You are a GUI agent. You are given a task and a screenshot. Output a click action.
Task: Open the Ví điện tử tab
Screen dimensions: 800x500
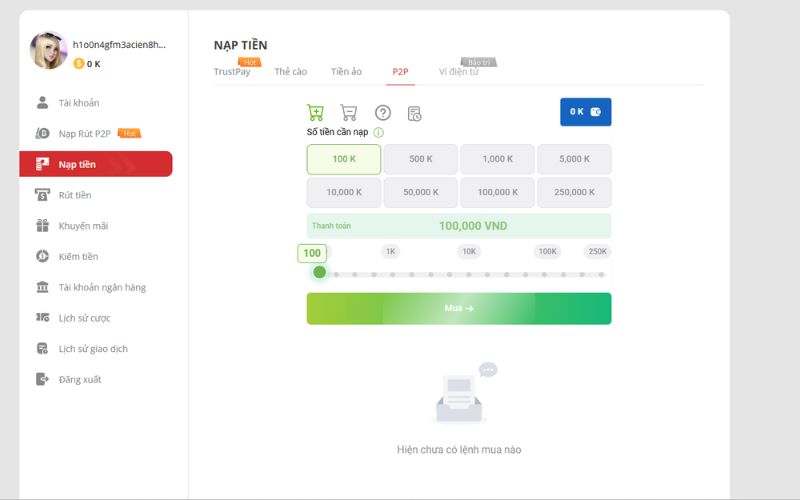pos(459,71)
